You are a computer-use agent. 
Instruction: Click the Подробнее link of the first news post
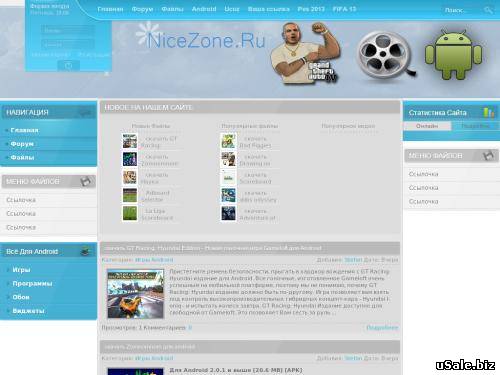click(x=382, y=328)
